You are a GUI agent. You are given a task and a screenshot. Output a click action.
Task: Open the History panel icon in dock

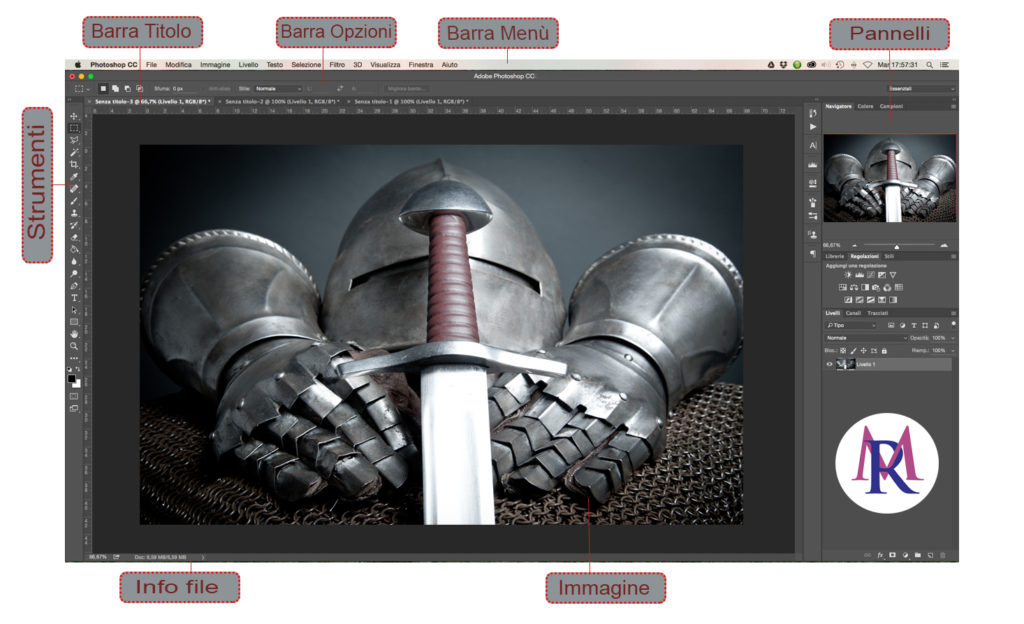pos(812,113)
